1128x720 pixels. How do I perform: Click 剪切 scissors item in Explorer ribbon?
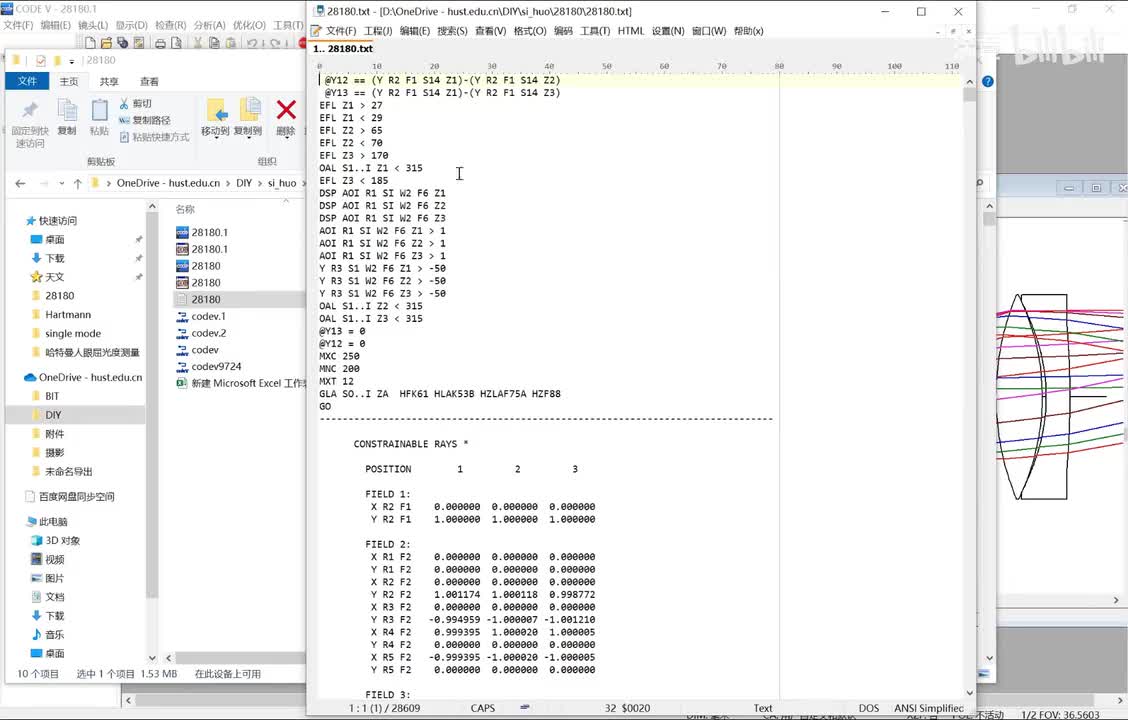[x=135, y=104]
